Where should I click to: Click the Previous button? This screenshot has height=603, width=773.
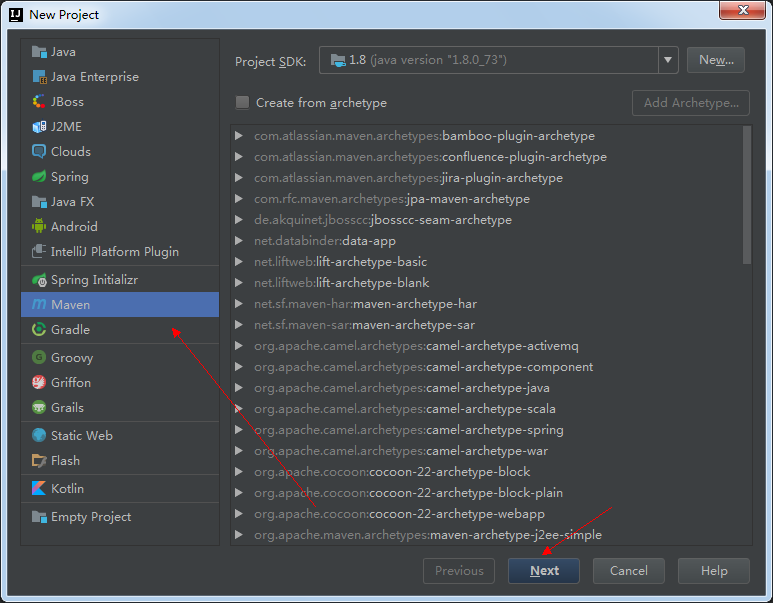[x=459, y=570]
